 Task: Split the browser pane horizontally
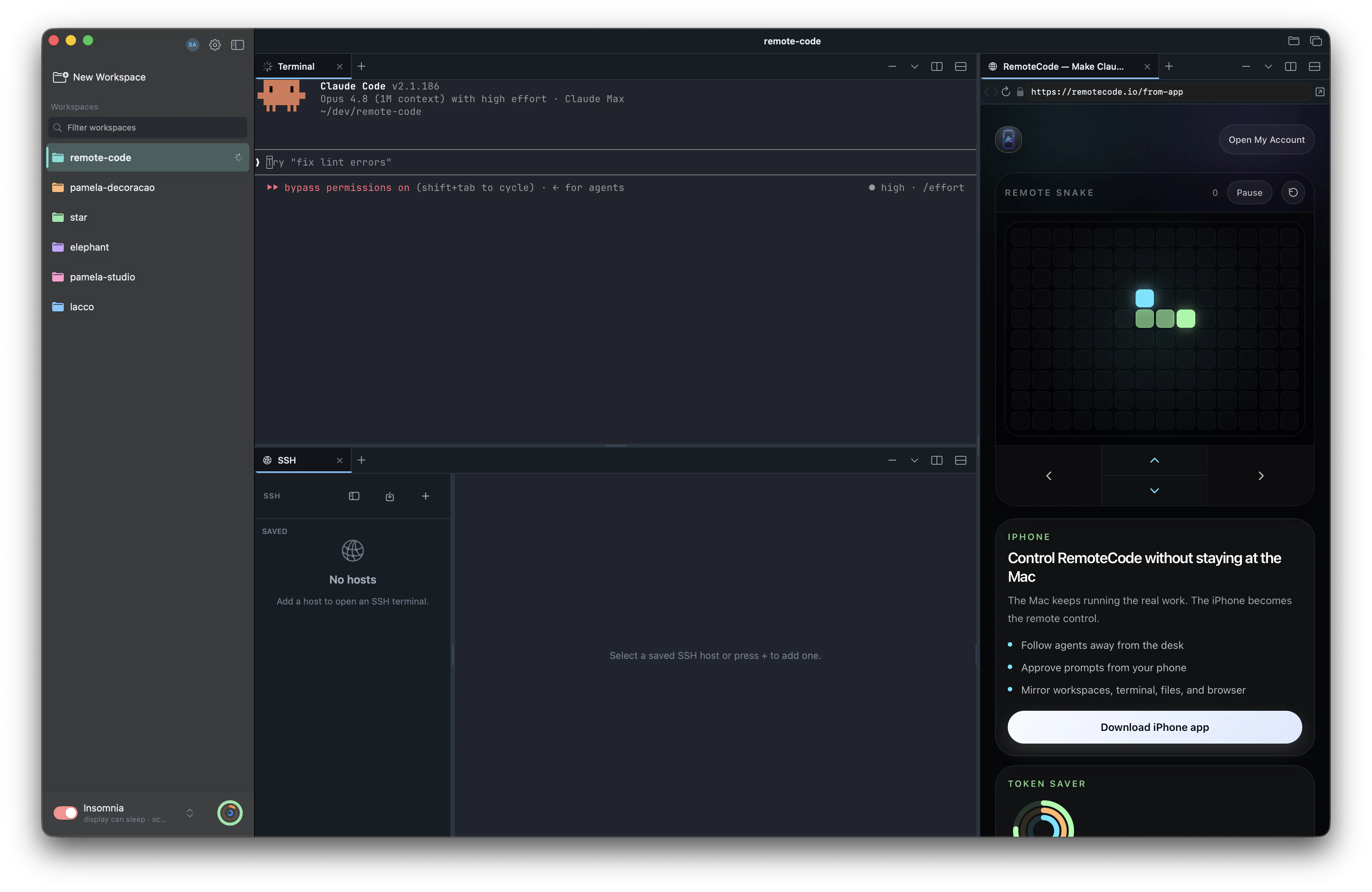(x=1314, y=66)
